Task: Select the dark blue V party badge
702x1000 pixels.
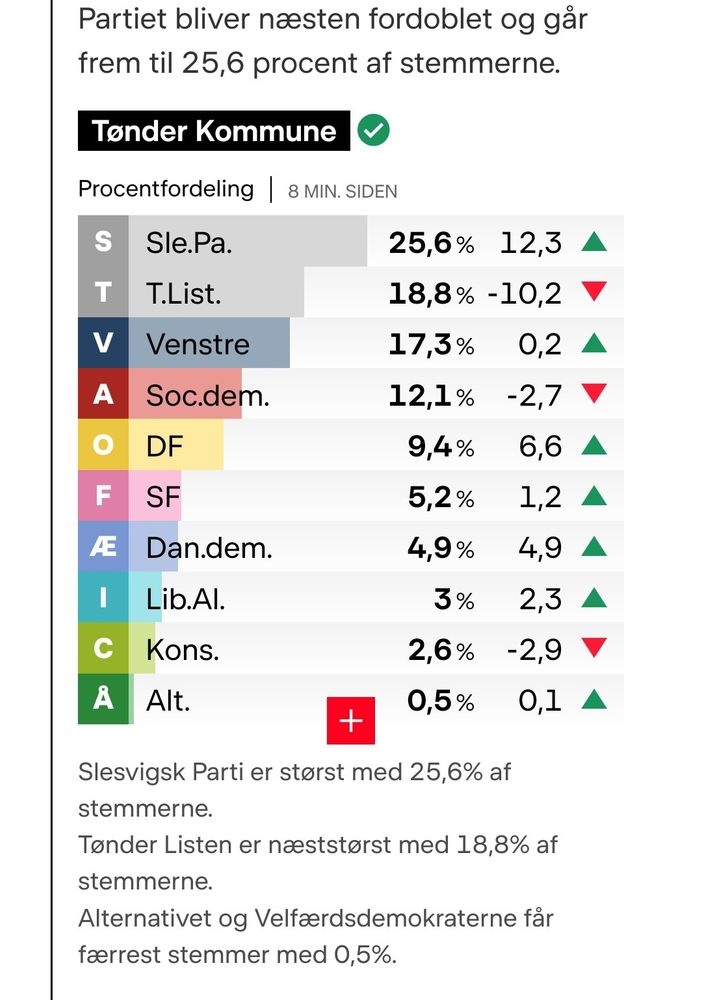Action: 103,343
